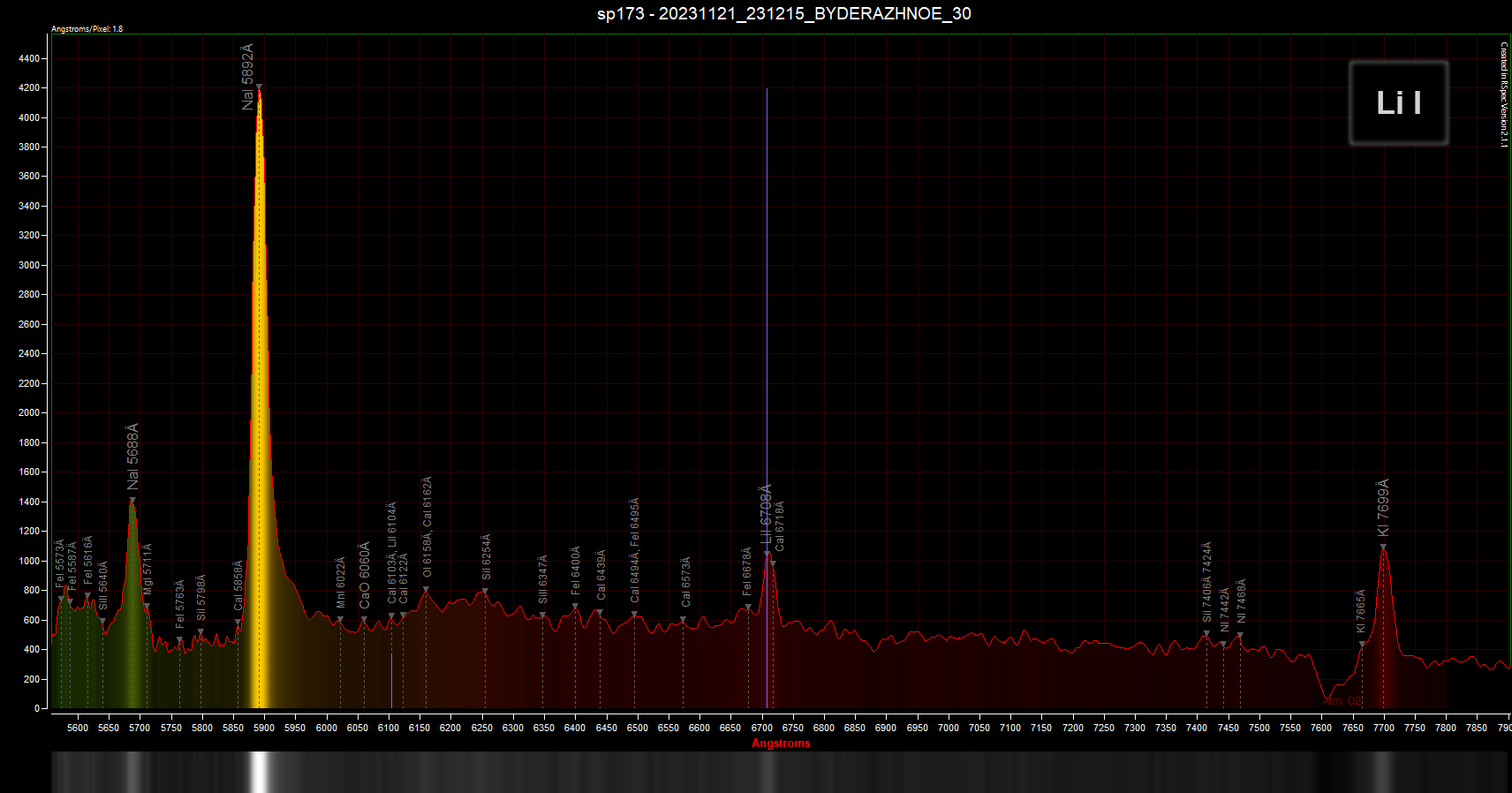The height and width of the screenshot is (793, 1512).
Task: Select the CaI 5858Å line label
Action: pos(238,585)
